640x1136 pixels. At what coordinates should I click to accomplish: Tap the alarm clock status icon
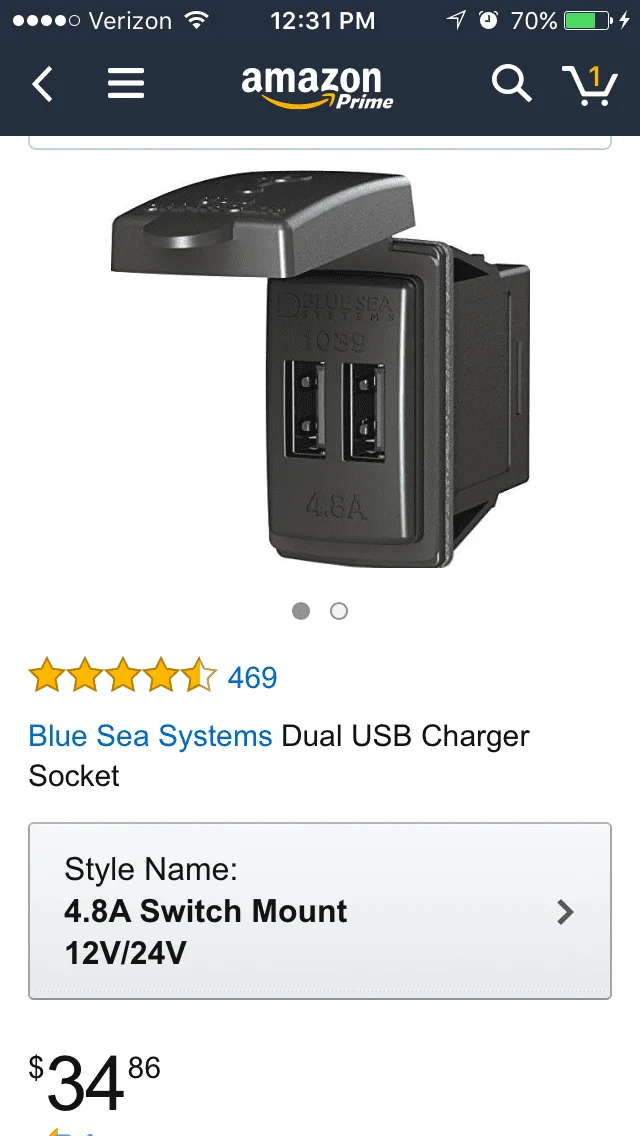[x=489, y=20]
